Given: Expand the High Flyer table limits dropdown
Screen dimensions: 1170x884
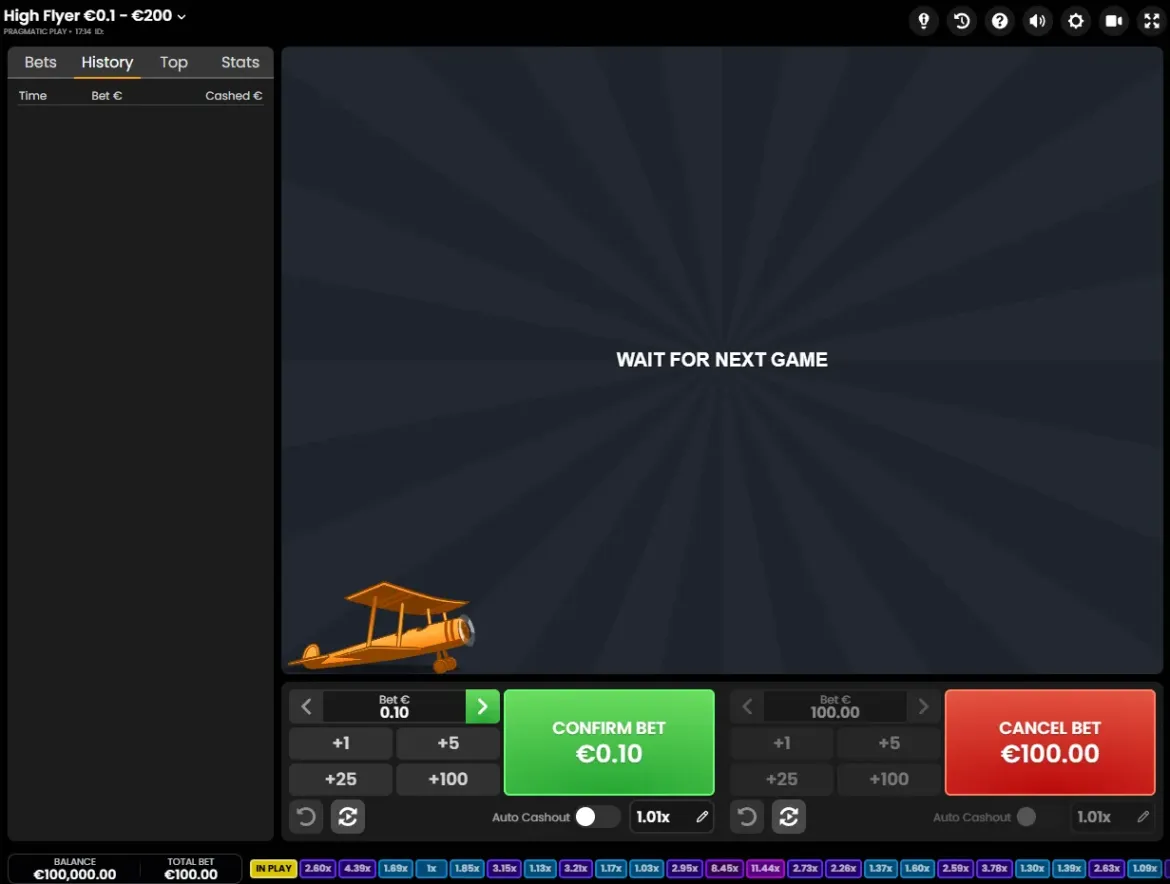Looking at the screenshot, I should [95, 16].
